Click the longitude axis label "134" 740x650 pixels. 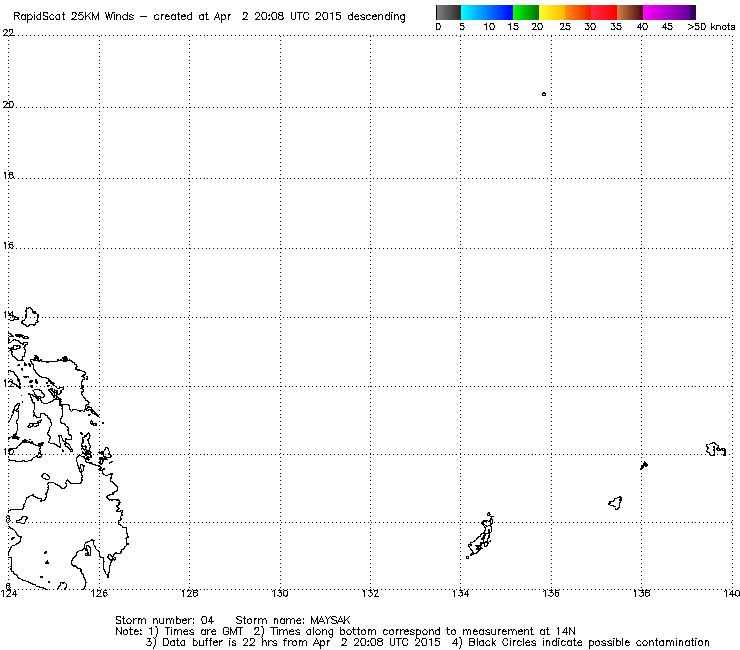[x=461, y=593]
